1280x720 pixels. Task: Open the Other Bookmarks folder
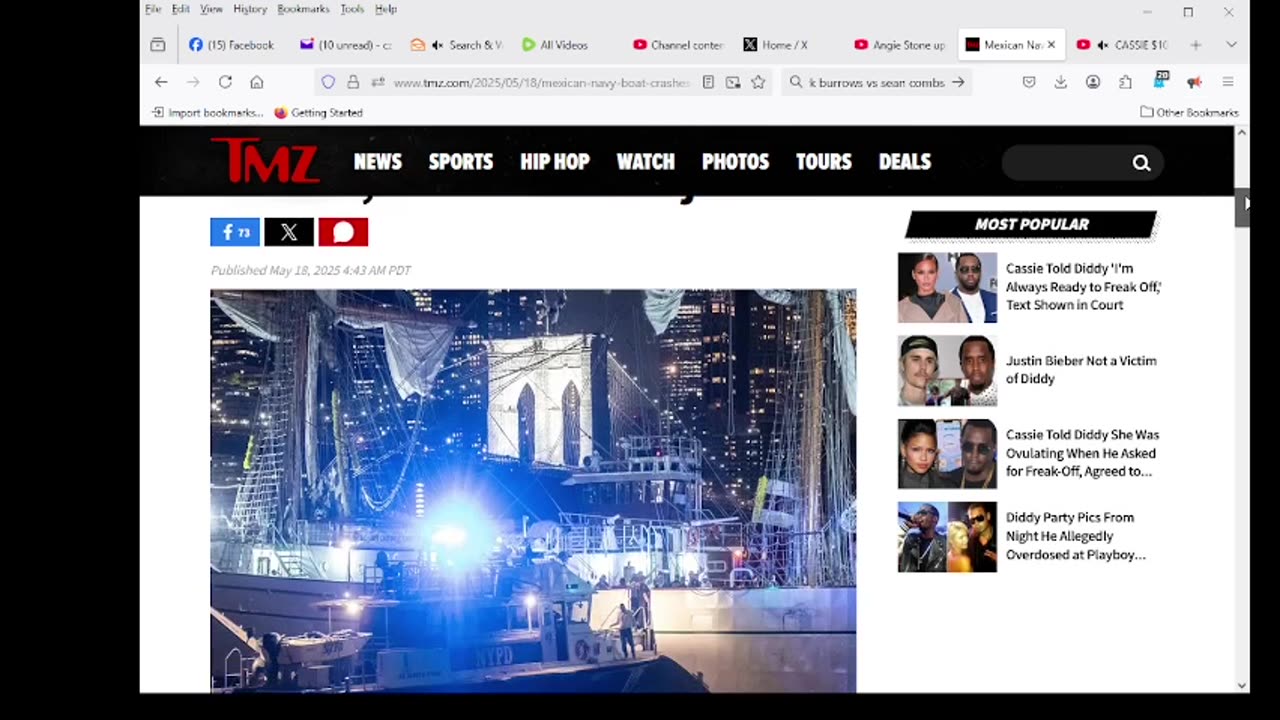(x=1189, y=112)
